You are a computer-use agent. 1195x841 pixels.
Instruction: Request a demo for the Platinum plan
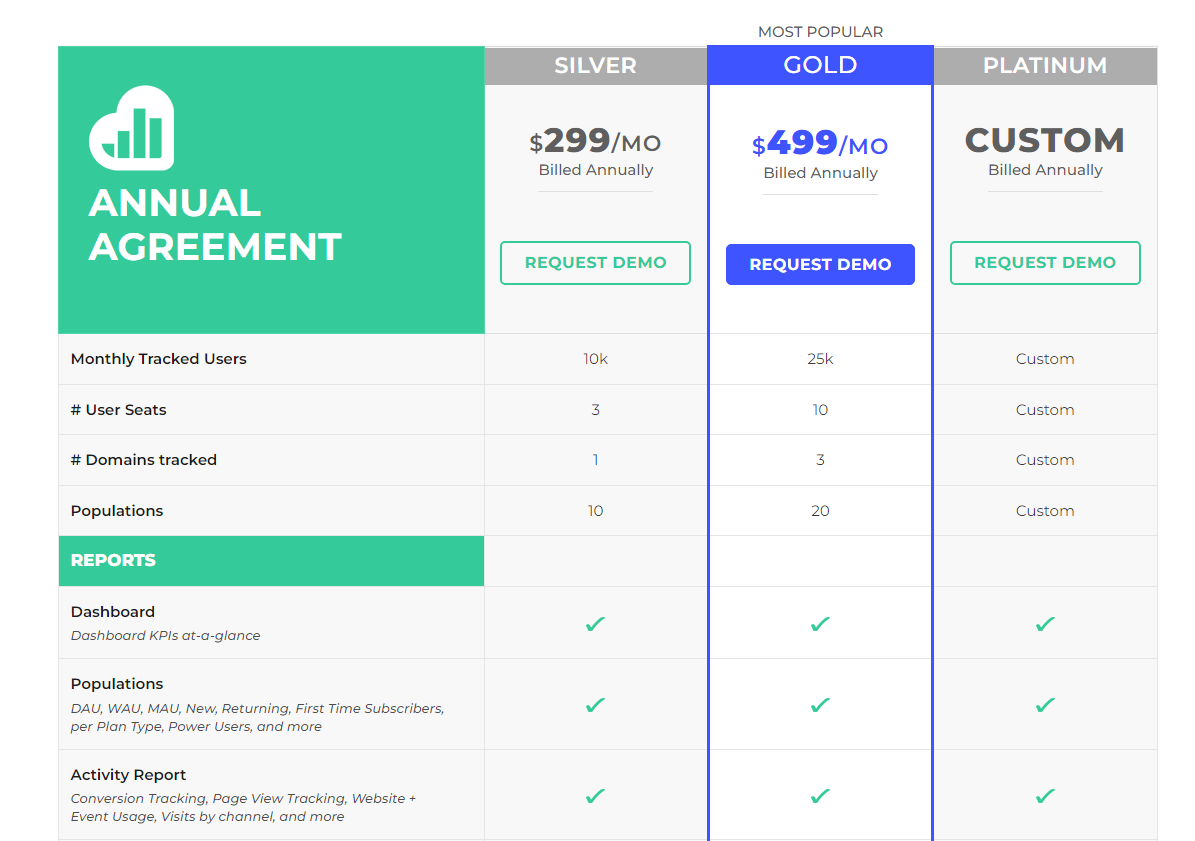(1045, 263)
